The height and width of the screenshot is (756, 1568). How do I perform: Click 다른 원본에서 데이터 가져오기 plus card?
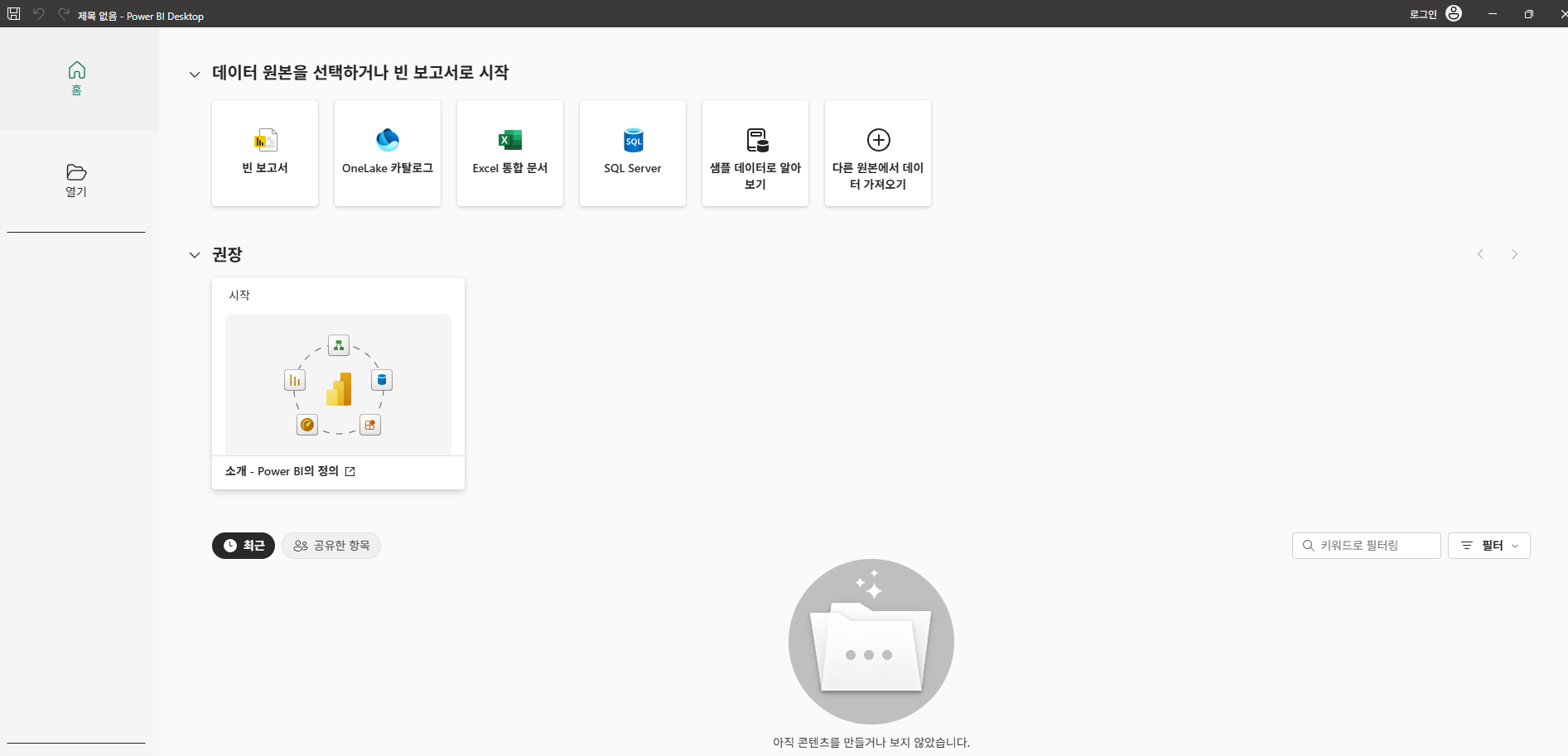click(x=878, y=153)
